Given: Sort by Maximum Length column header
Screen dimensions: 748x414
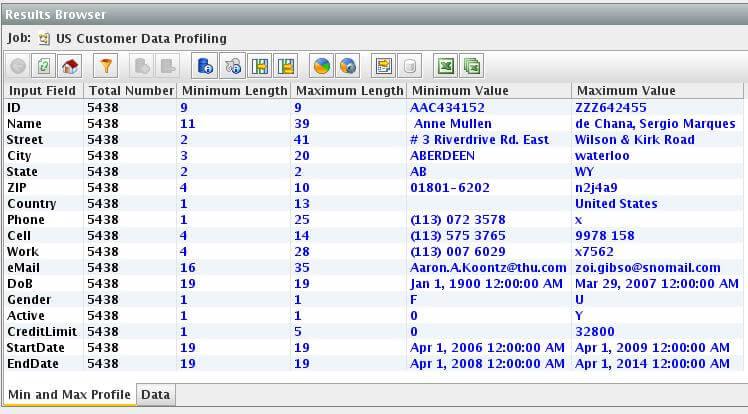Looking at the screenshot, I should coord(349,91).
